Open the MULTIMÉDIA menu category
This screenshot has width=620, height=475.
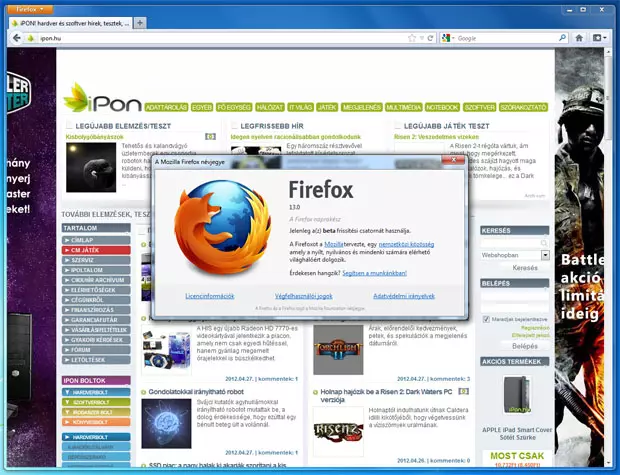pos(403,107)
